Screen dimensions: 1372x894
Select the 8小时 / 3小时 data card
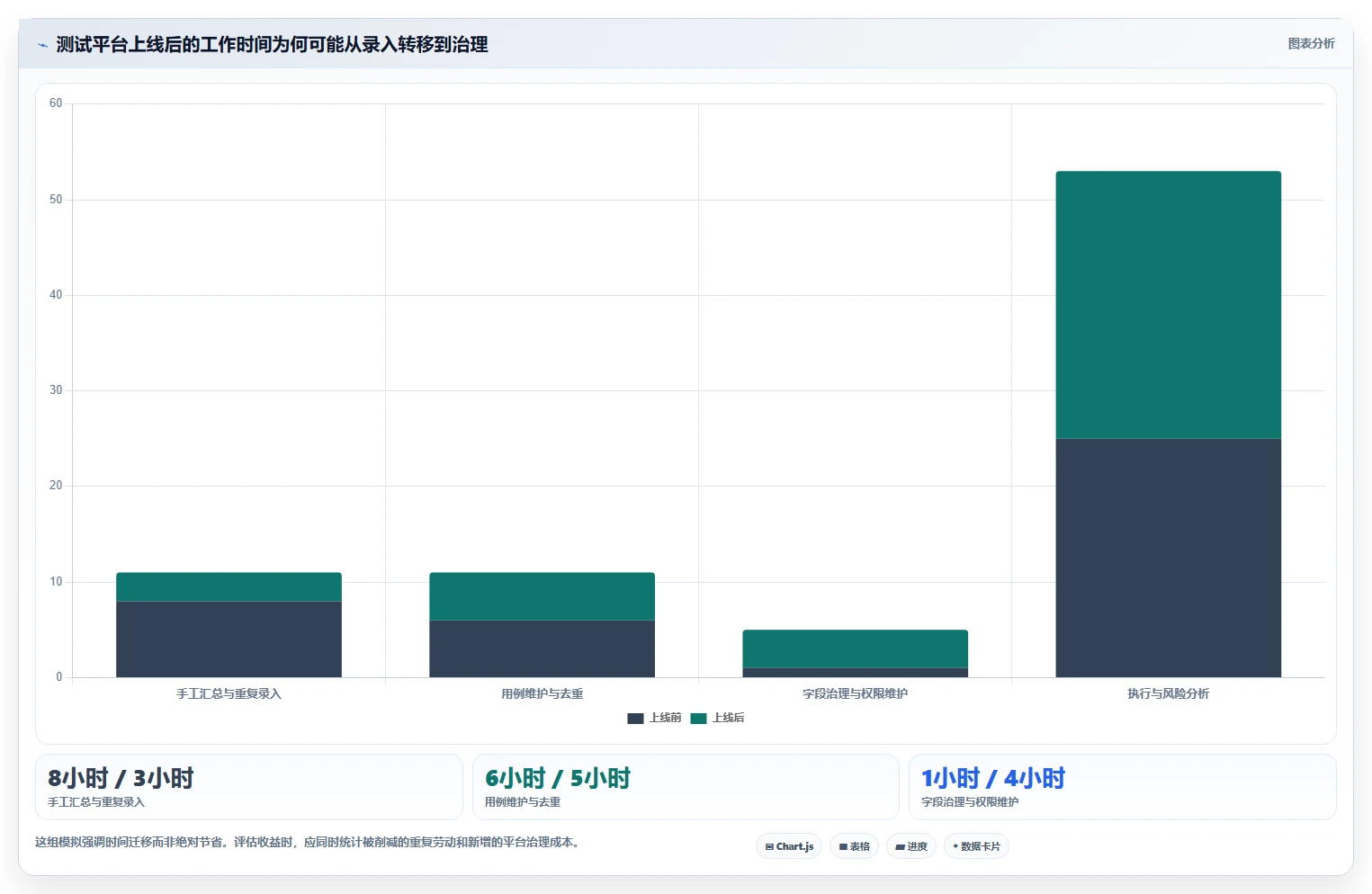(x=249, y=787)
